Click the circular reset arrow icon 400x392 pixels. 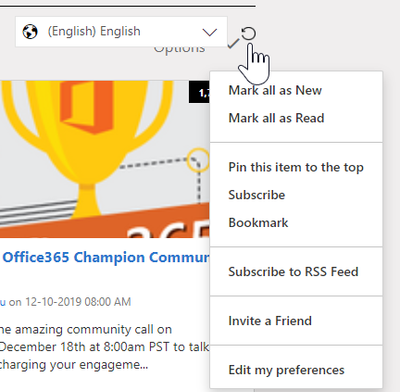click(248, 33)
